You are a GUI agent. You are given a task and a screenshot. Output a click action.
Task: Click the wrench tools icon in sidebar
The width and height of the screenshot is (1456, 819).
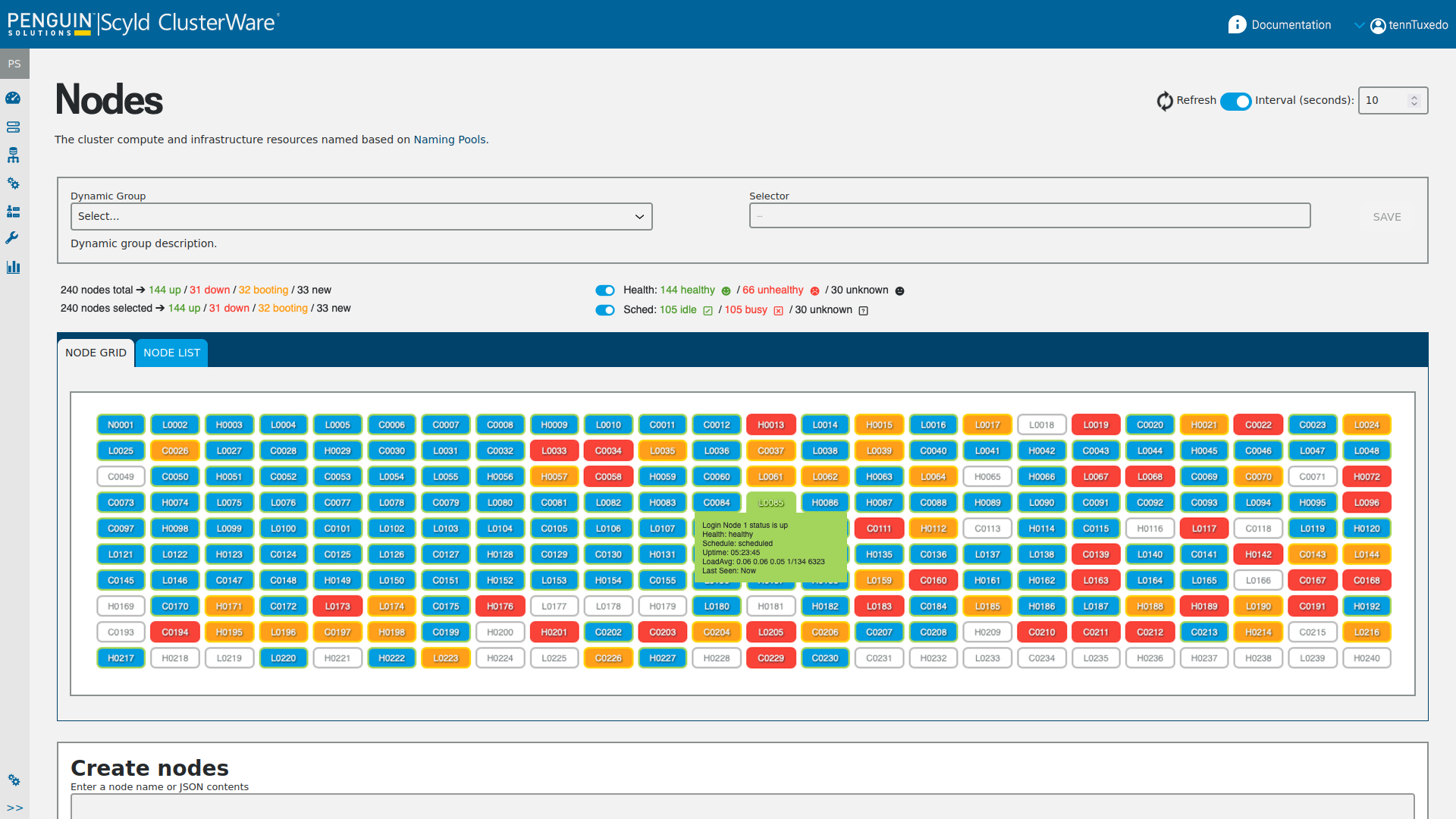coord(12,238)
